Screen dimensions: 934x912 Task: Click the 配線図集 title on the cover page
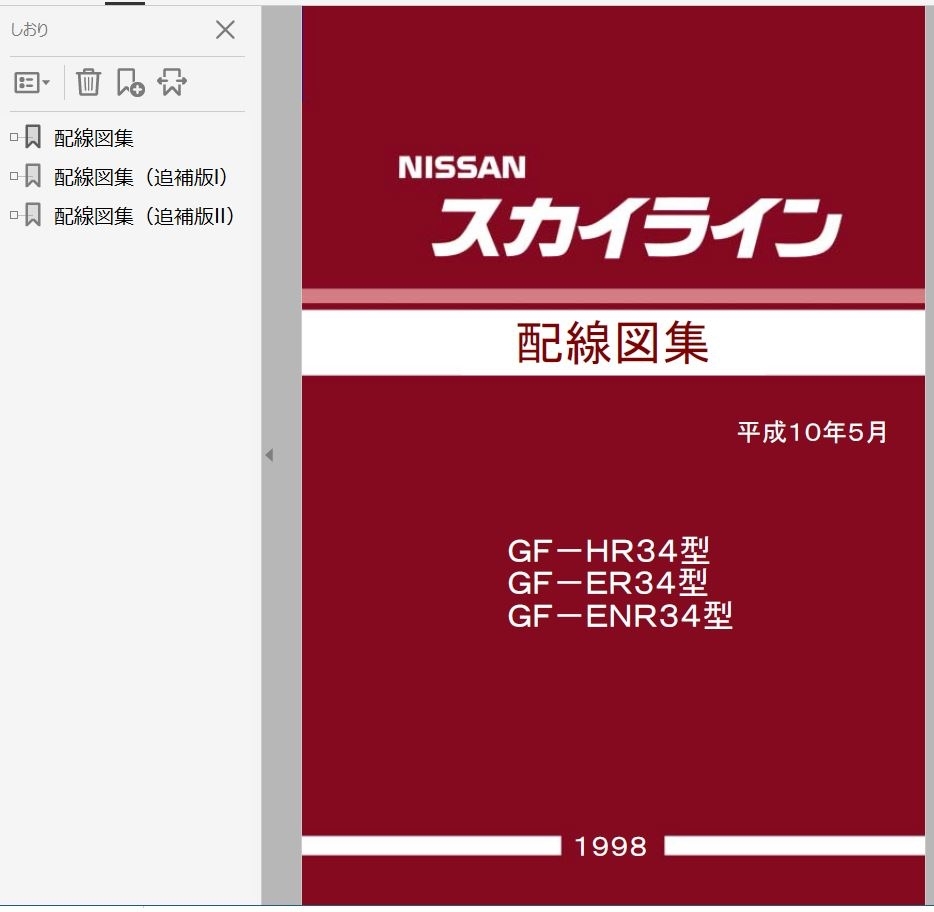click(612, 343)
